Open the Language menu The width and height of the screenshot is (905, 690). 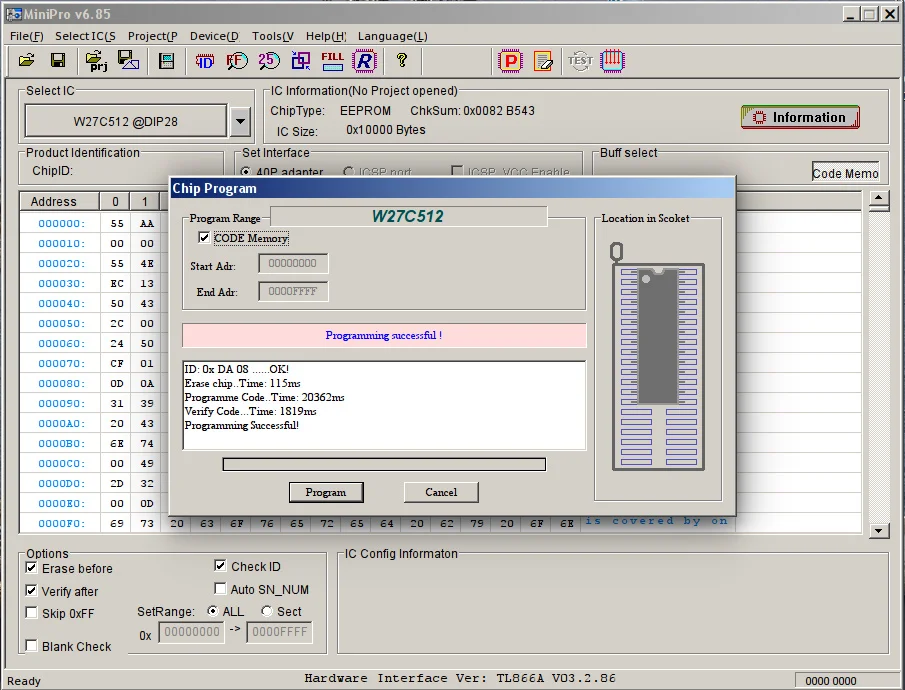(x=392, y=36)
